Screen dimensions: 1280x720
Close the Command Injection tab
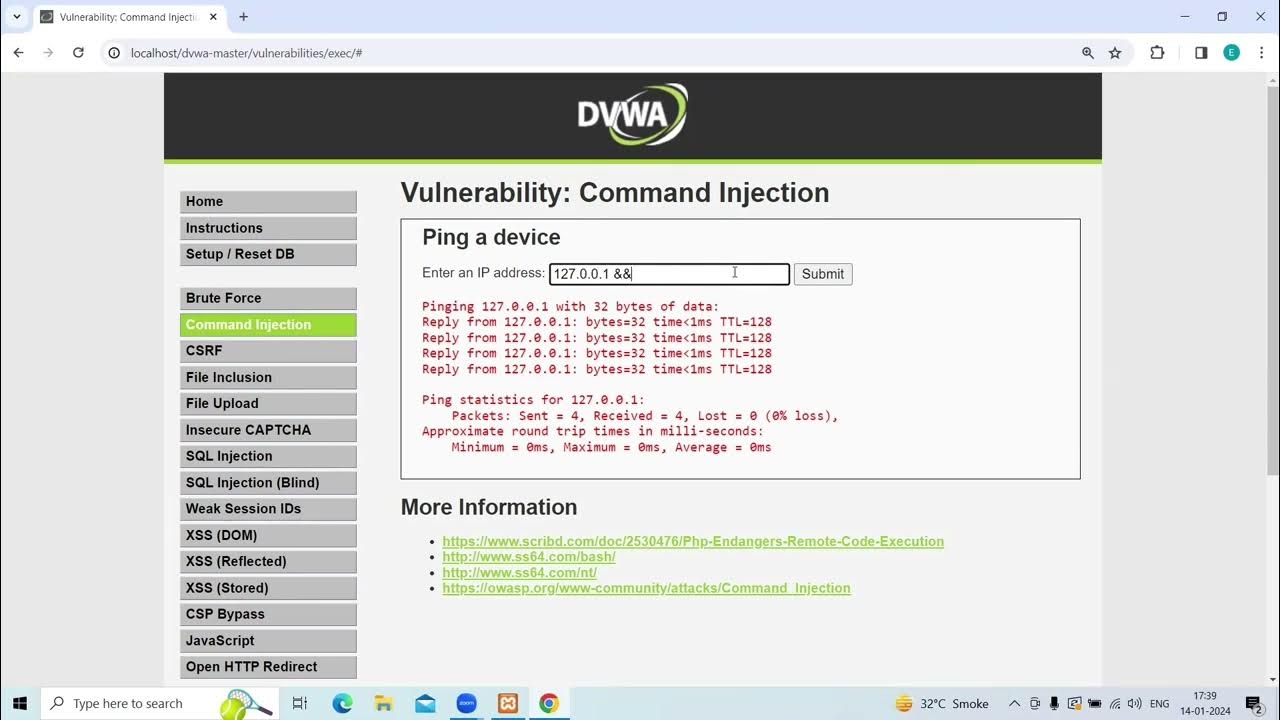(x=213, y=17)
